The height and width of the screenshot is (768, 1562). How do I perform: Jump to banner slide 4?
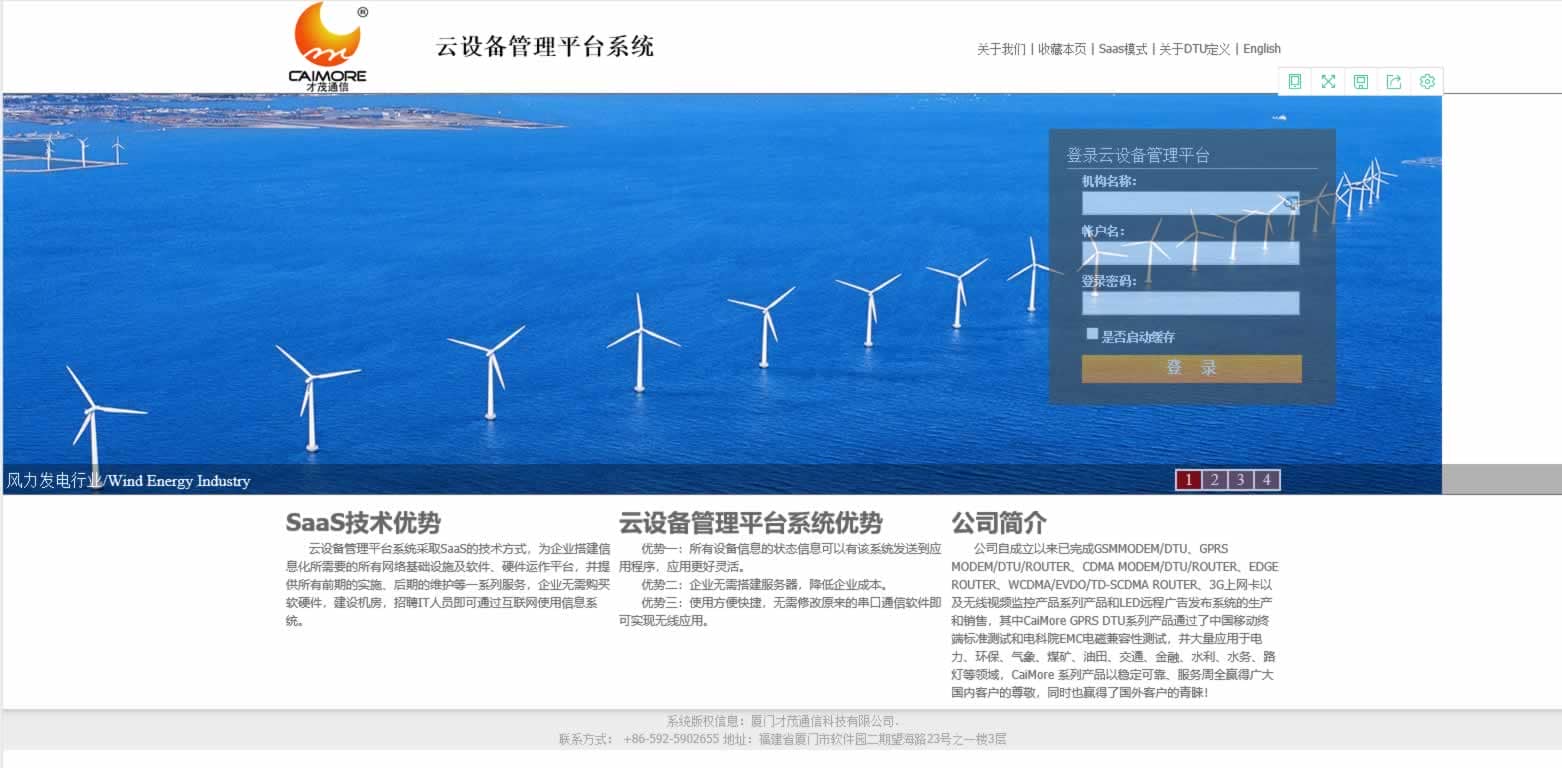[1266, 481]
